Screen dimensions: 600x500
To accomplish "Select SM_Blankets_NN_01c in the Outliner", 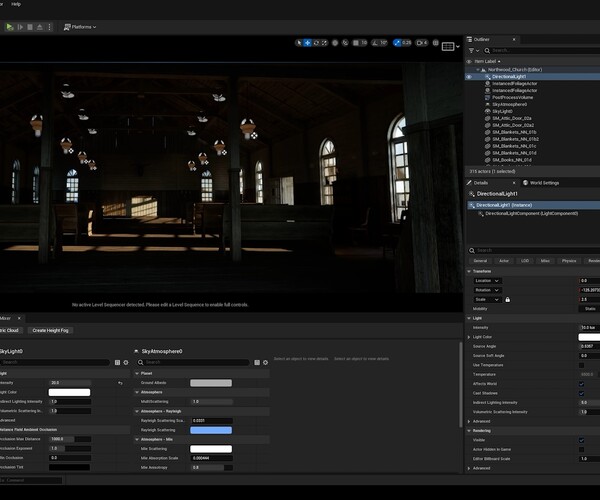I will tap(514, 146).
